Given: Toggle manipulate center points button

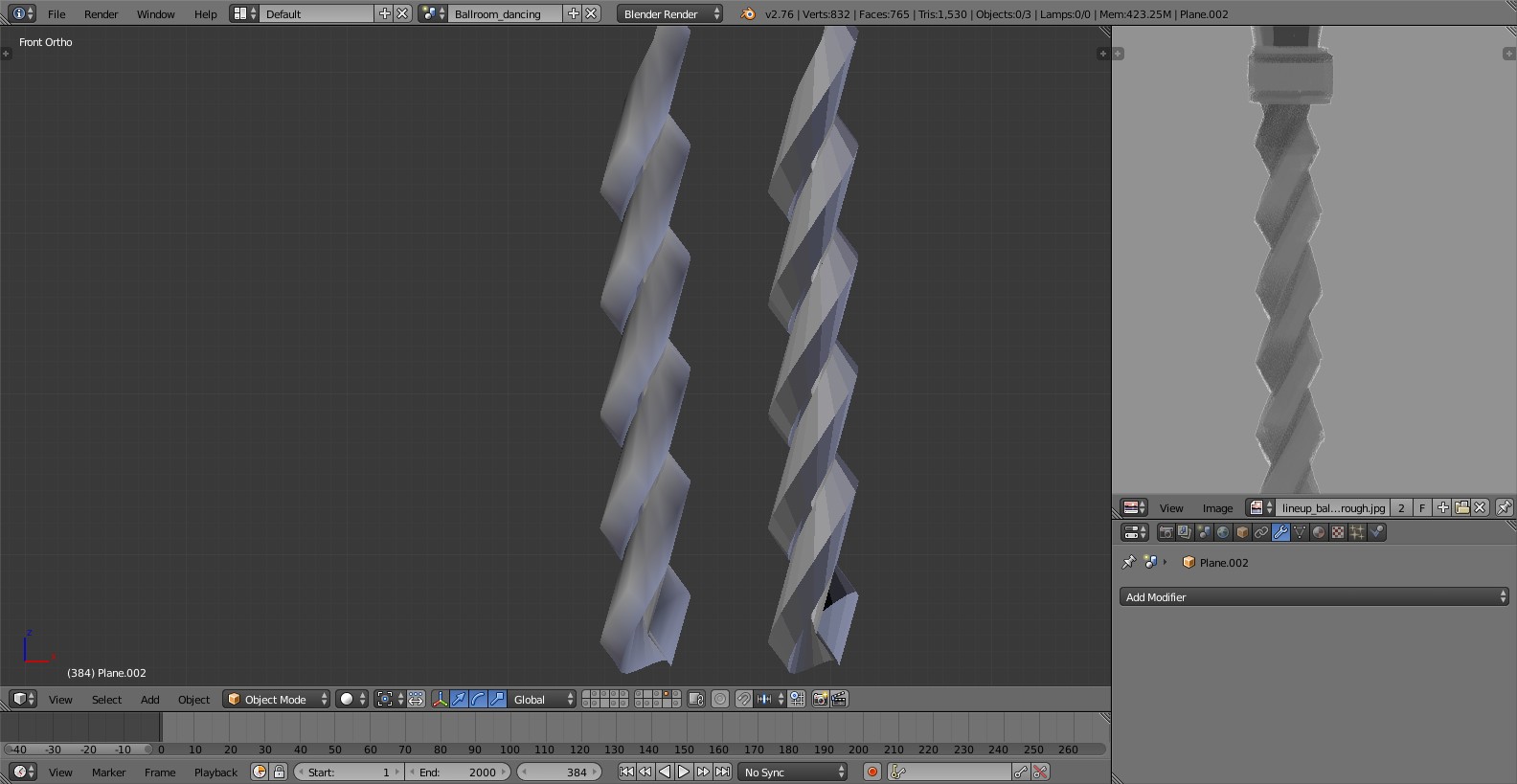Looking at the screenshot, I should 416,699.
